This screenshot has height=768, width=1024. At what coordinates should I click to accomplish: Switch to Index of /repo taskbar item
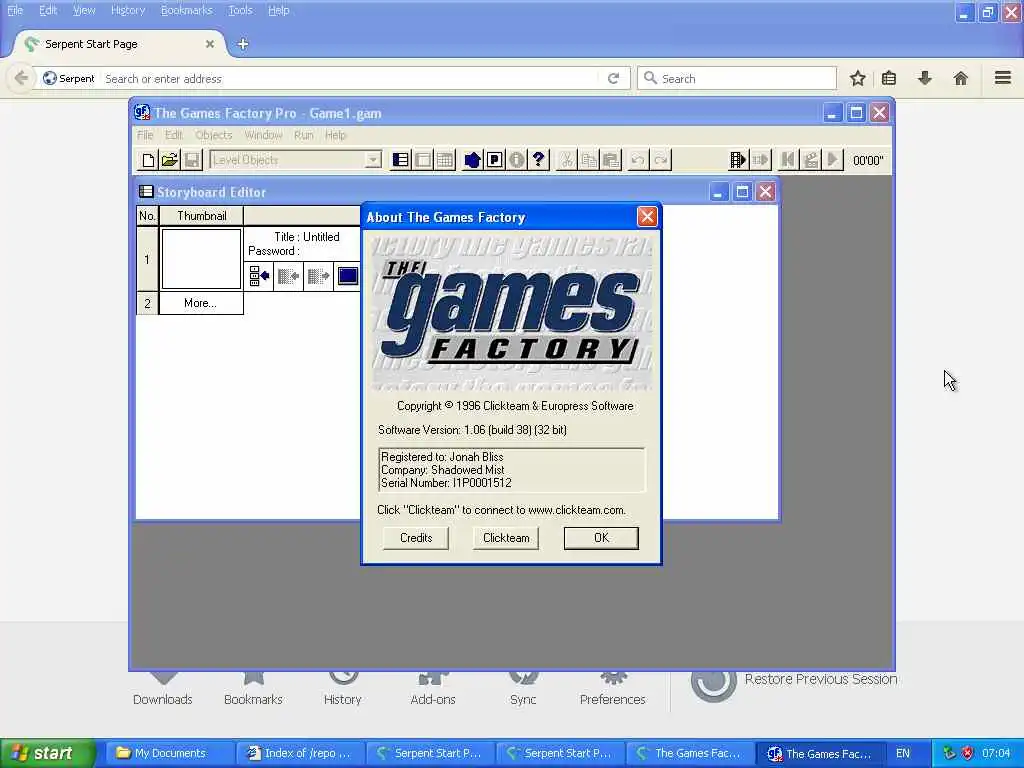tap(299, 754)
